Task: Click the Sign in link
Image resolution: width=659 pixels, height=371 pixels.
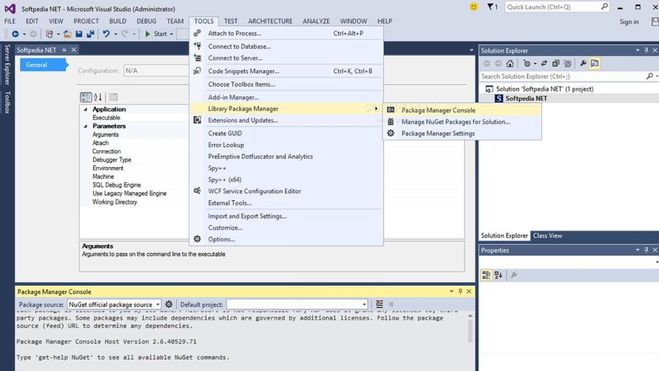Action: (629, 22)
